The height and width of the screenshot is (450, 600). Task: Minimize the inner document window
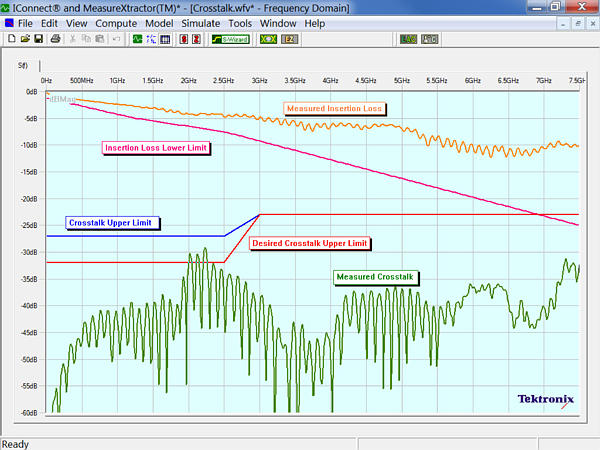(x=563, y=24)
